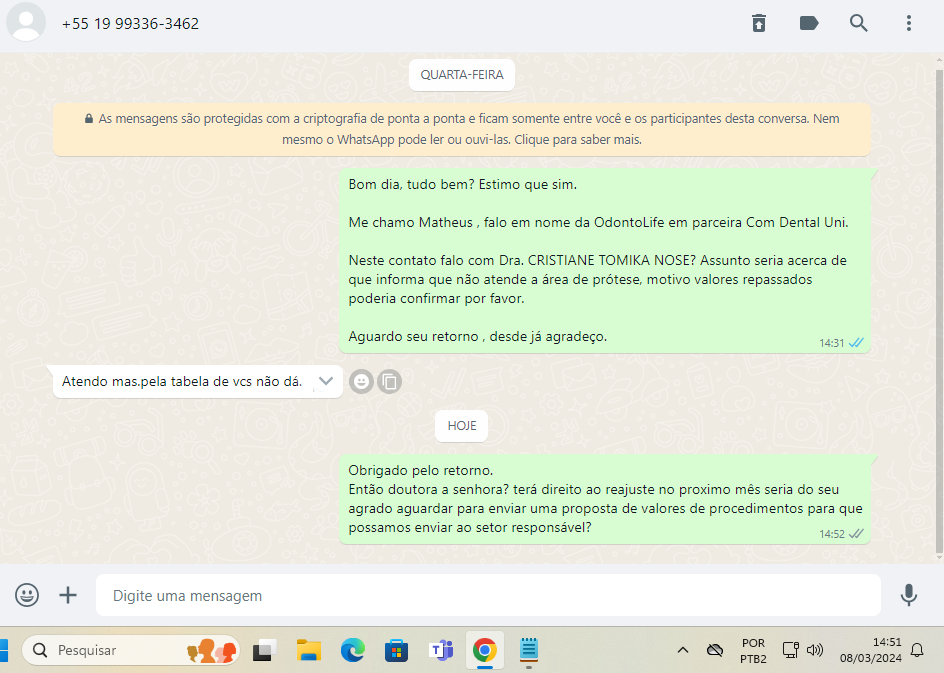Open Microsoft Teams from taskbar
Screen dimensions: 944x673
pos(441,650)
